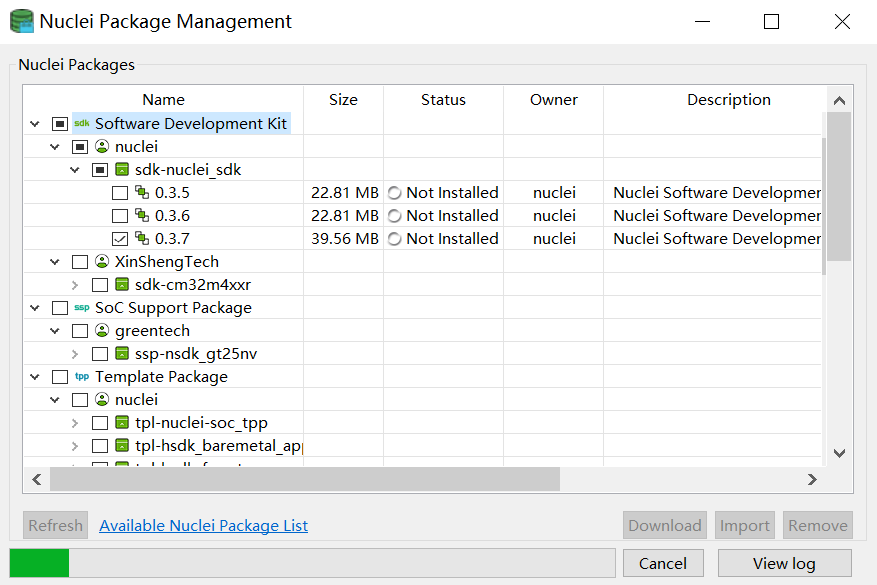Expand the ssp-nsdk_gt25nv node

75,353
